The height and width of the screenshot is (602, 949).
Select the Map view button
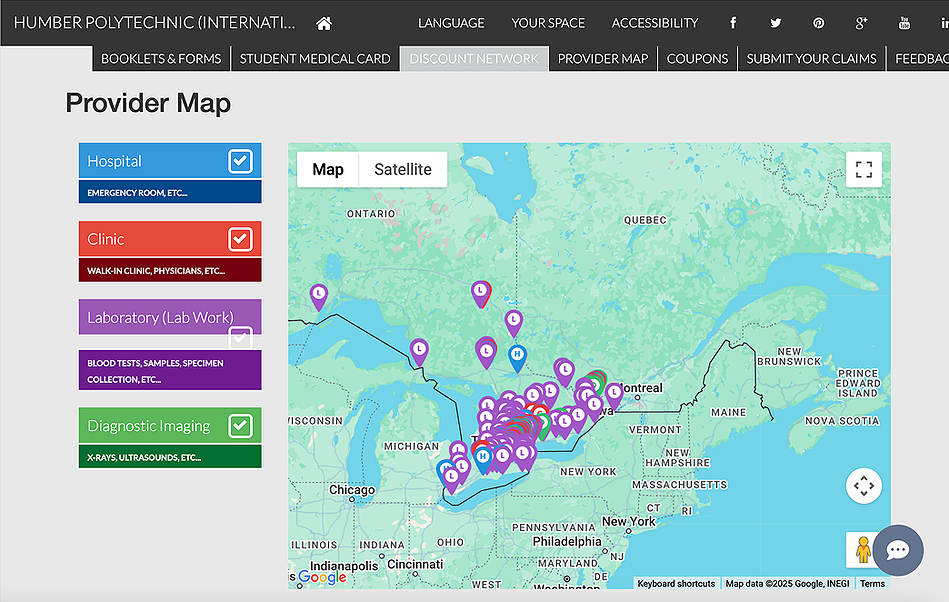(x=328, y=169)
